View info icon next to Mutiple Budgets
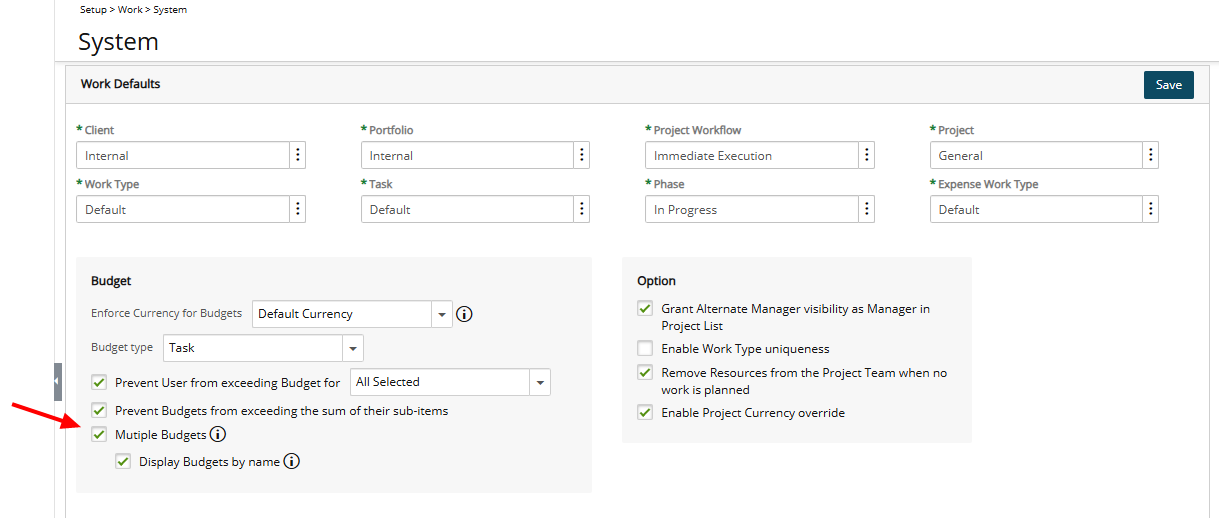Image resolution: width=1219 pixels, height=518 pixels. [x=218, y=435]
